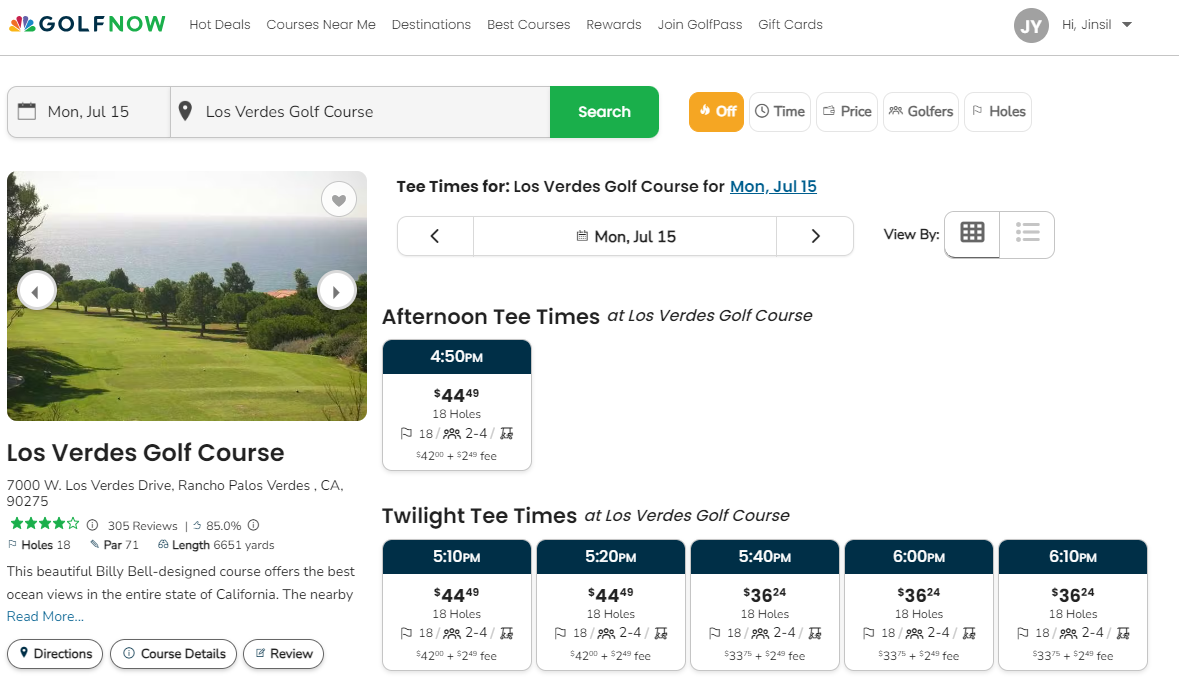Click the flag icon on the 5:20PM card

560,633
